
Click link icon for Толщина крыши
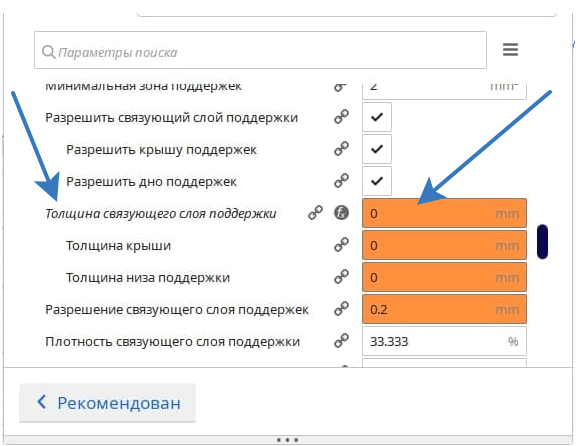341,245
